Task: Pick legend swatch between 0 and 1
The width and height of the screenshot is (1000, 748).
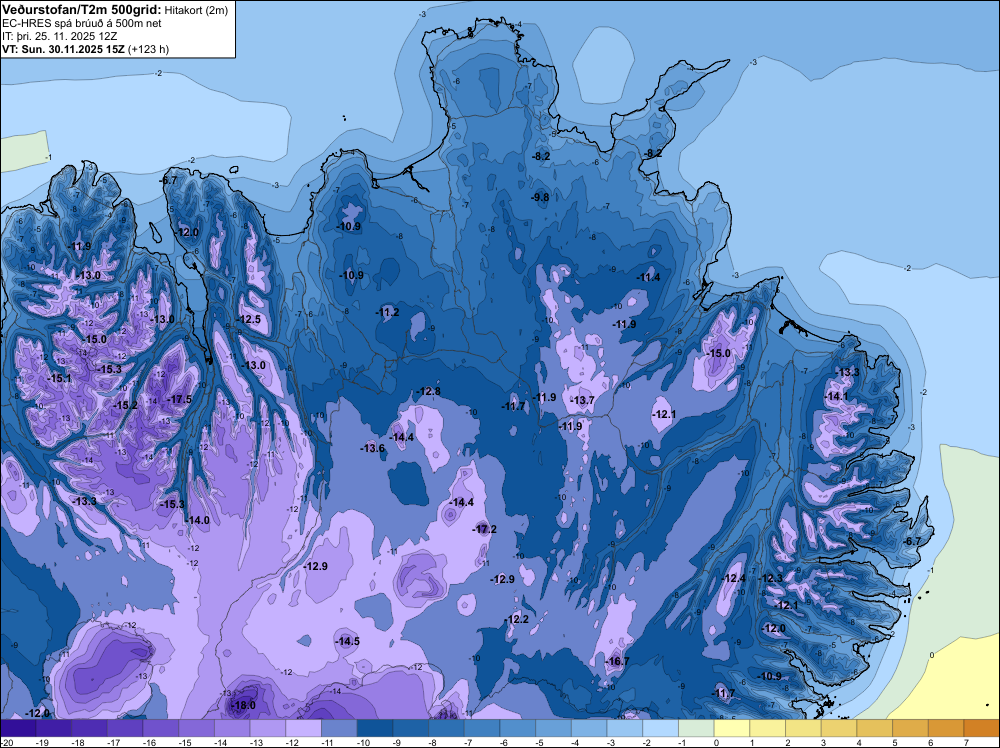Action: click(732, 728)
